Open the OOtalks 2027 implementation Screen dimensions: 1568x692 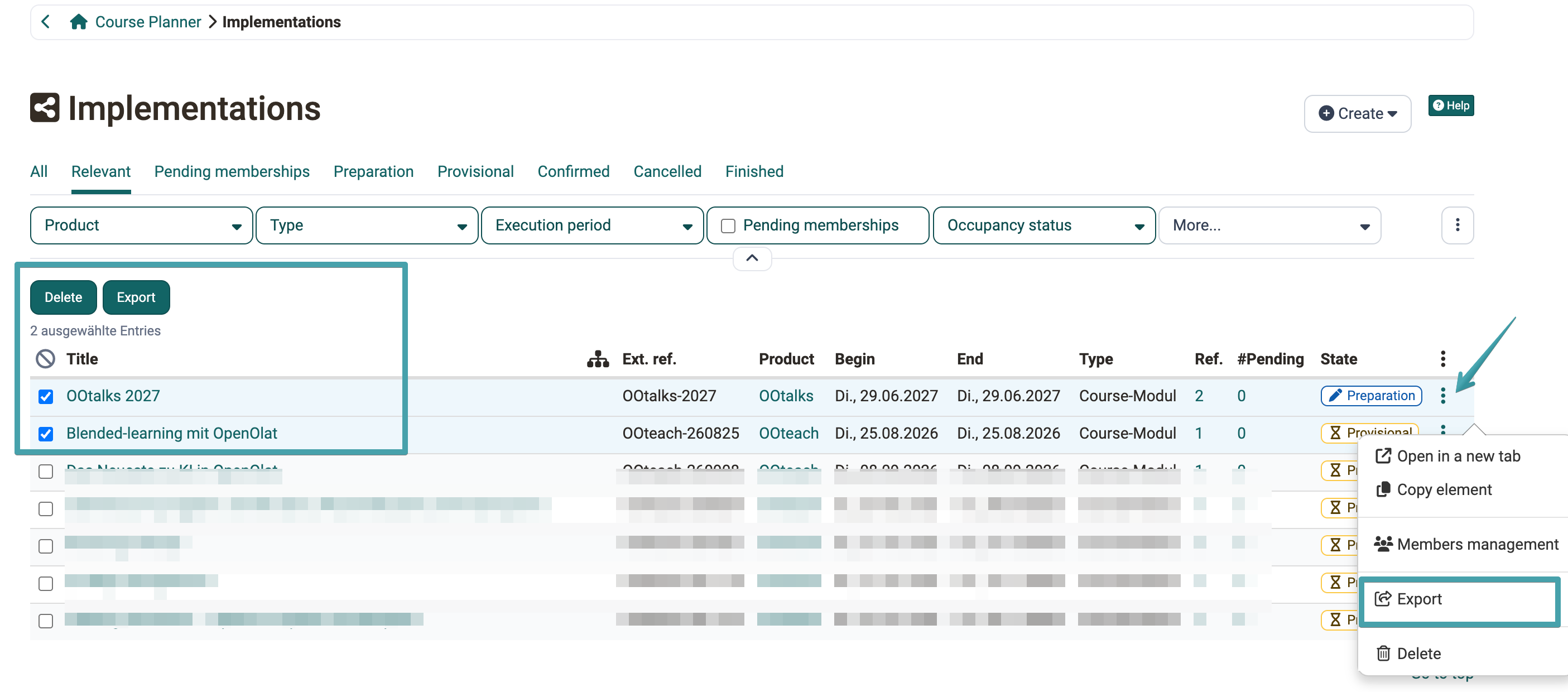click(113, 396)
